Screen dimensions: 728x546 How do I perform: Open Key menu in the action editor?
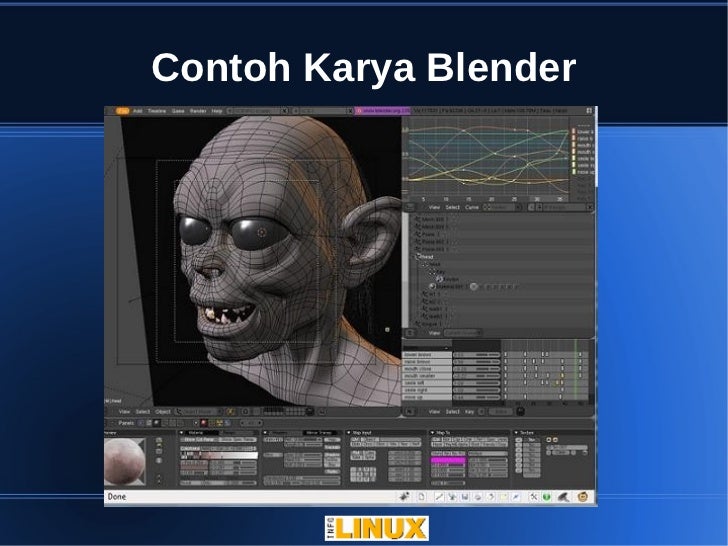click(x=469, y=411)
